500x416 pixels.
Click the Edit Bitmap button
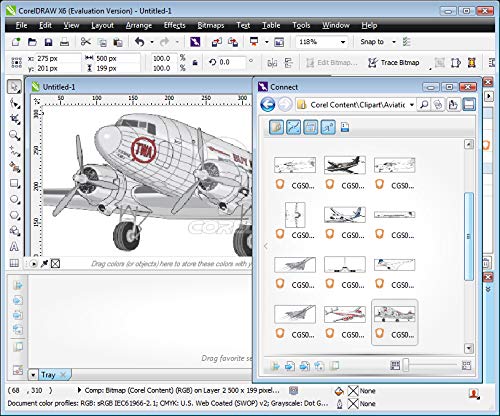pos(332,63)
